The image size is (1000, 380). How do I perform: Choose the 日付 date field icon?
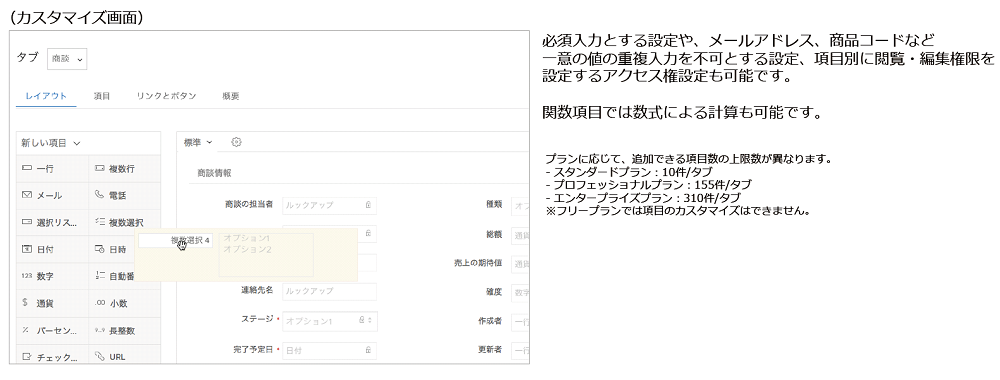(27, 249)
